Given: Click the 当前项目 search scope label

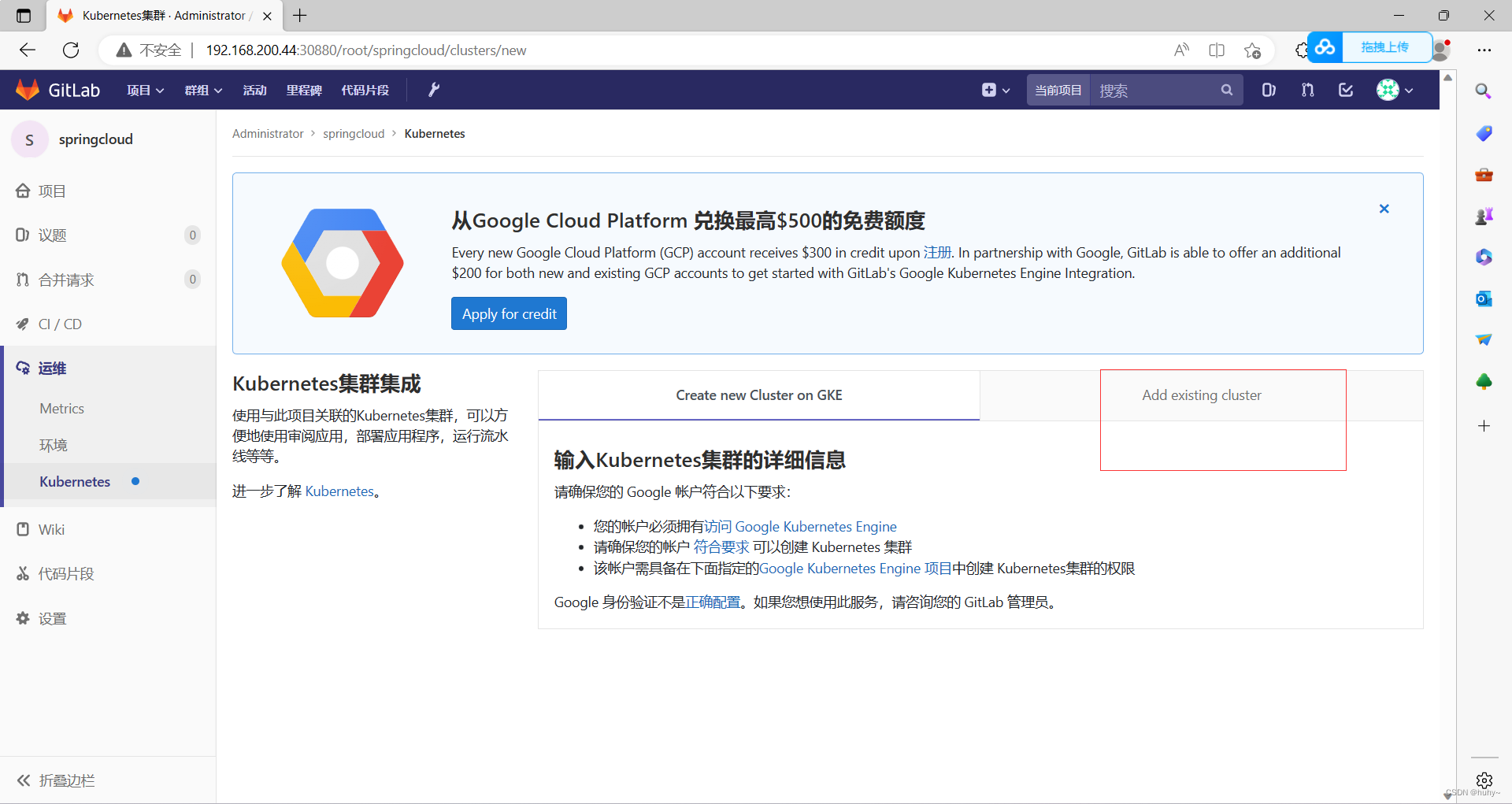Looking at the screenshot, I should [1058, 90].
